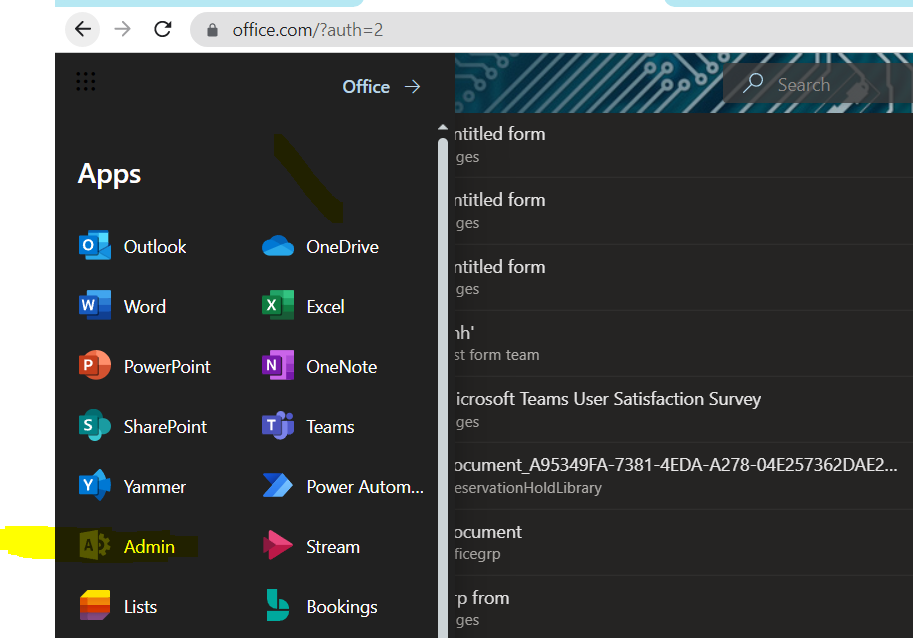Click the office.com address bar
Viewport: 913px width, 638px height.
[x=551, y=30]
